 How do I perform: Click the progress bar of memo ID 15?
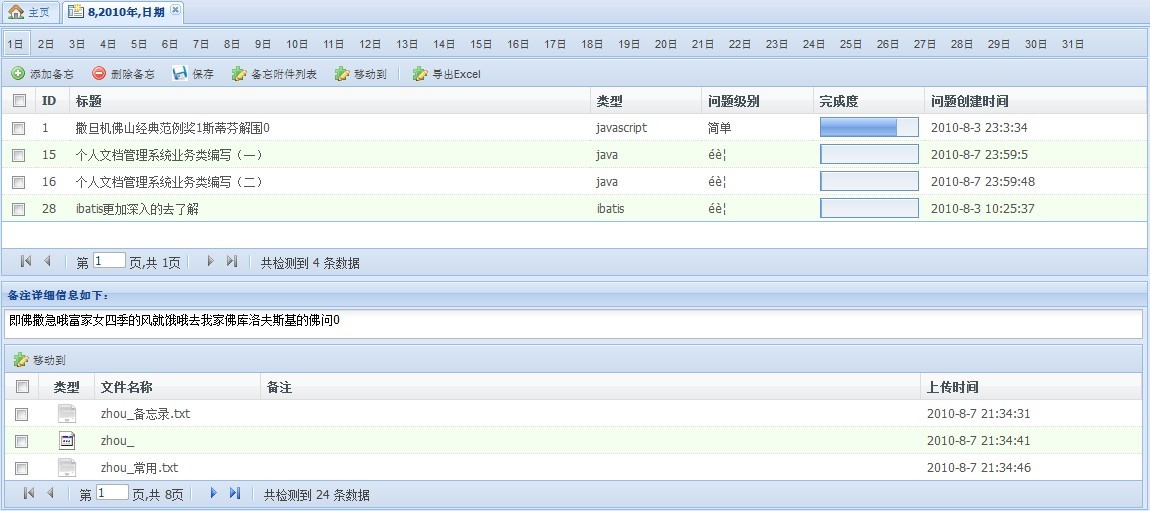tap(869, 154)
